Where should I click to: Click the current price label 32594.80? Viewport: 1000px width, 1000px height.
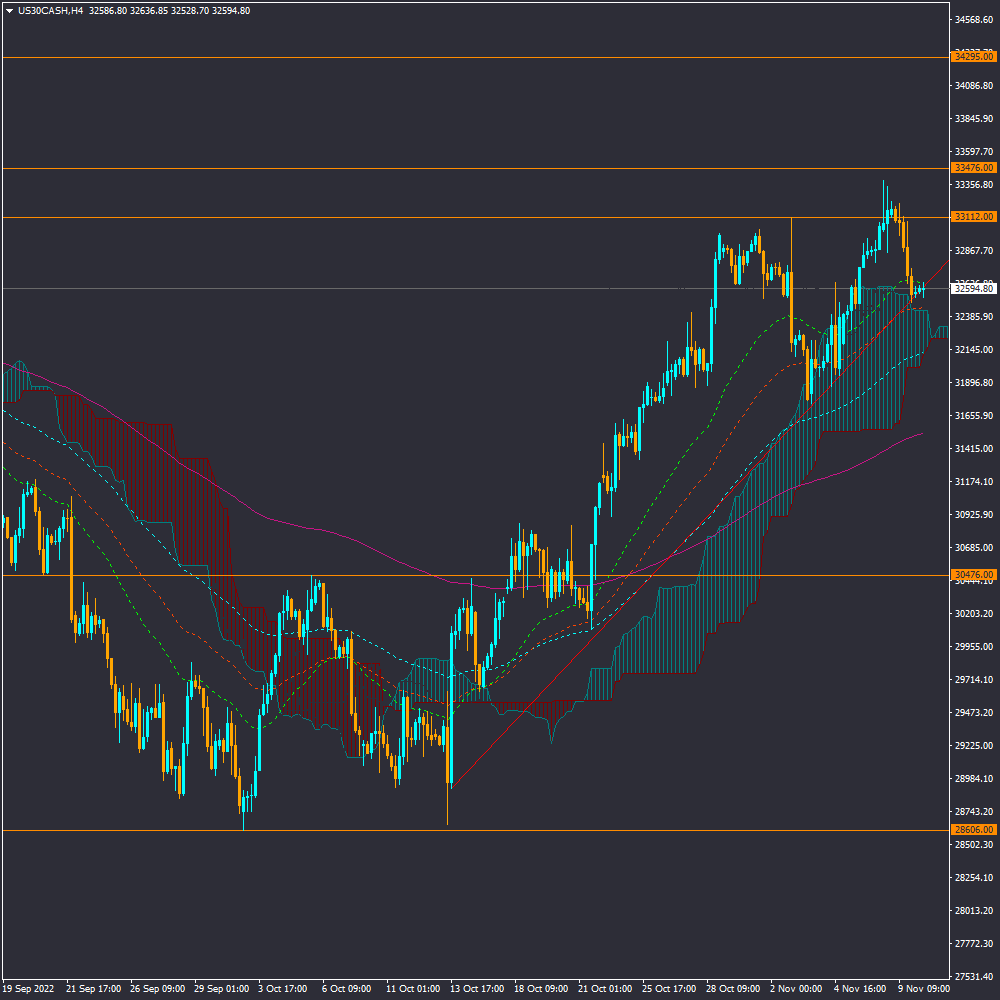coord(974,289)
